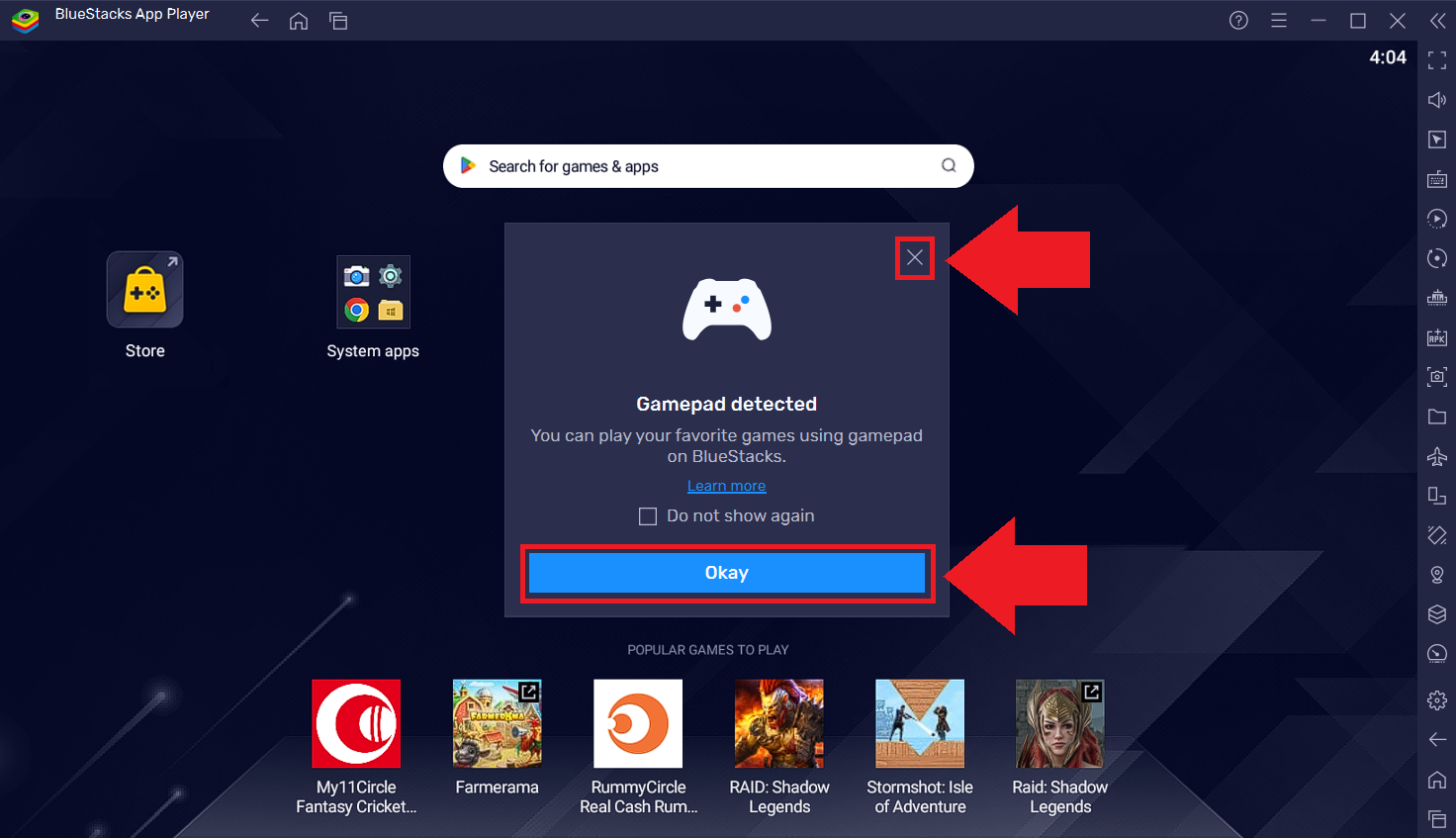Take a screenshot with the sidebar camera icon
1456x838 pixels.
click(1436, 376)
